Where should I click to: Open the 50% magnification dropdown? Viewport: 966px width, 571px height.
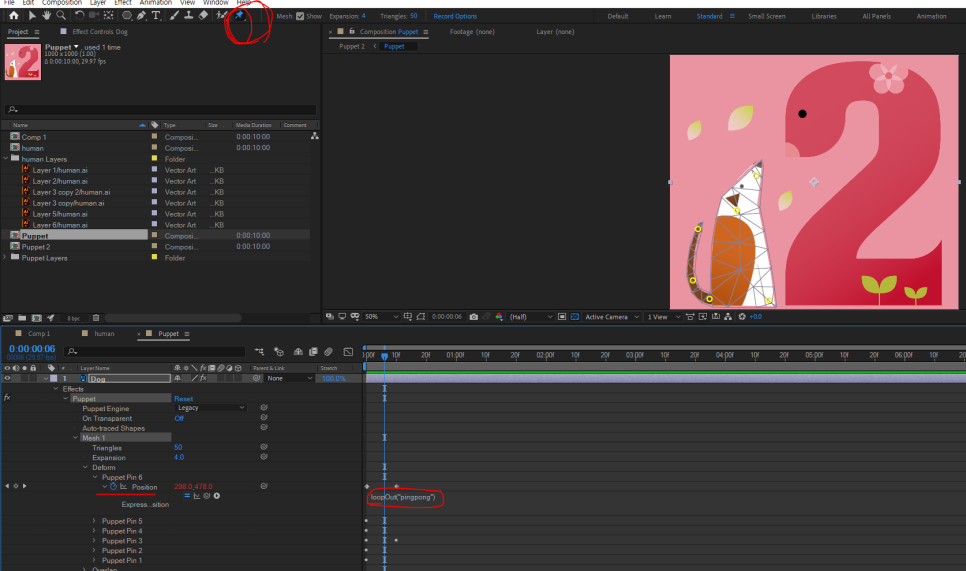pos(381,317)
